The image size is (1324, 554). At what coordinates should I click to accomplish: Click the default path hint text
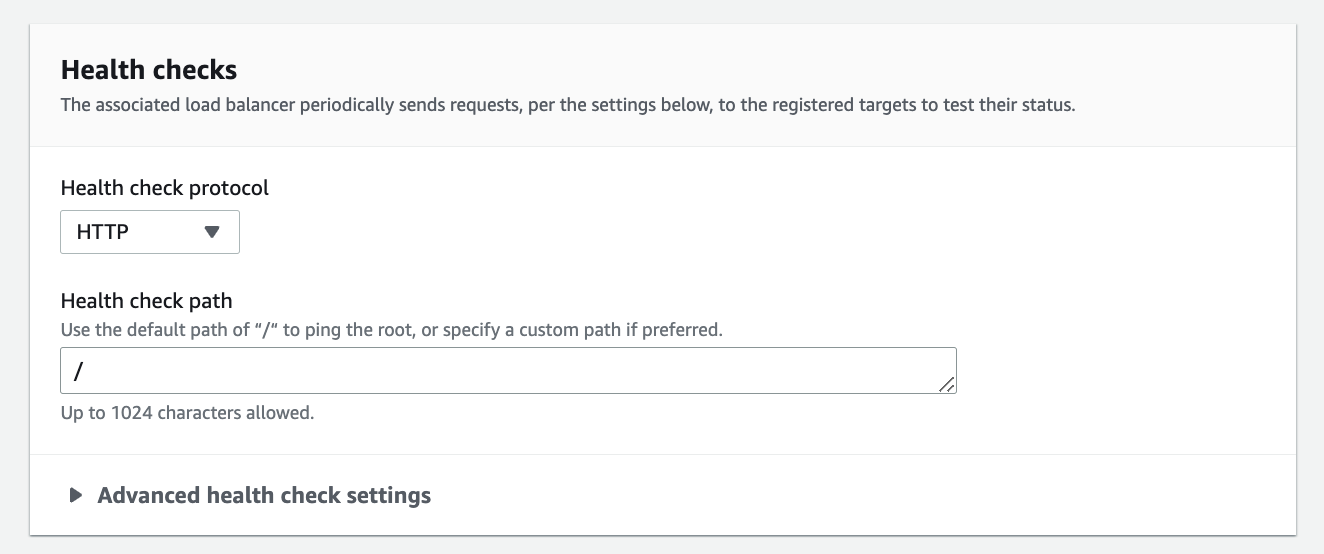[x=391, y=329]
